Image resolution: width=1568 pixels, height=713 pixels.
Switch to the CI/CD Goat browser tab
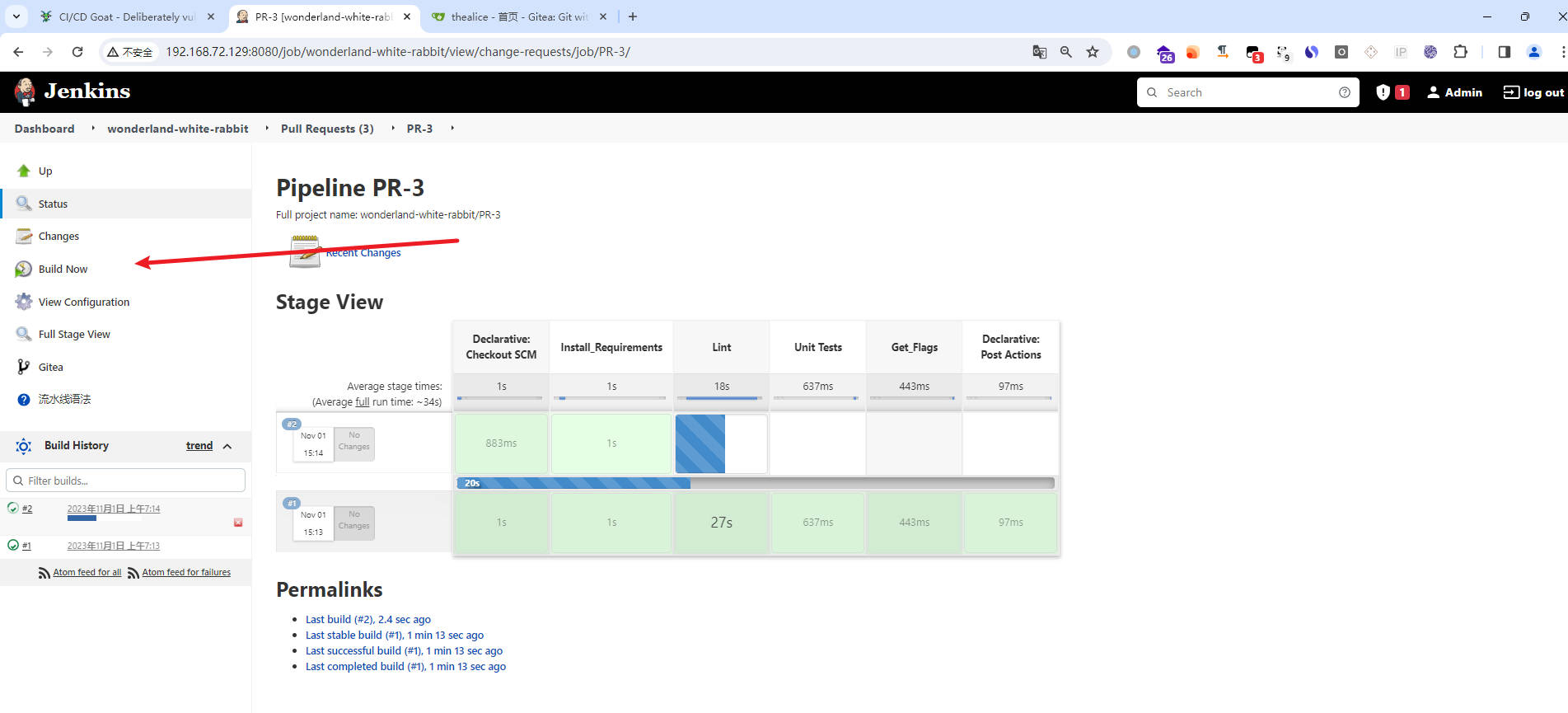pyautogui.click(x=126, y=16)
